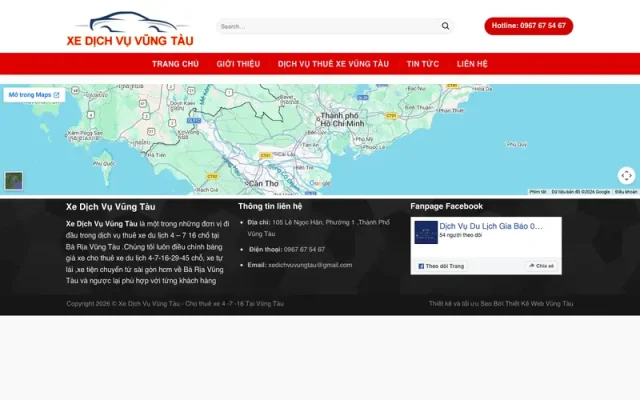Open Dịch Vụ Thuê Xe Vũng Tàu menu
This screenshot has width=640, height=400.
tap(333, 64)
